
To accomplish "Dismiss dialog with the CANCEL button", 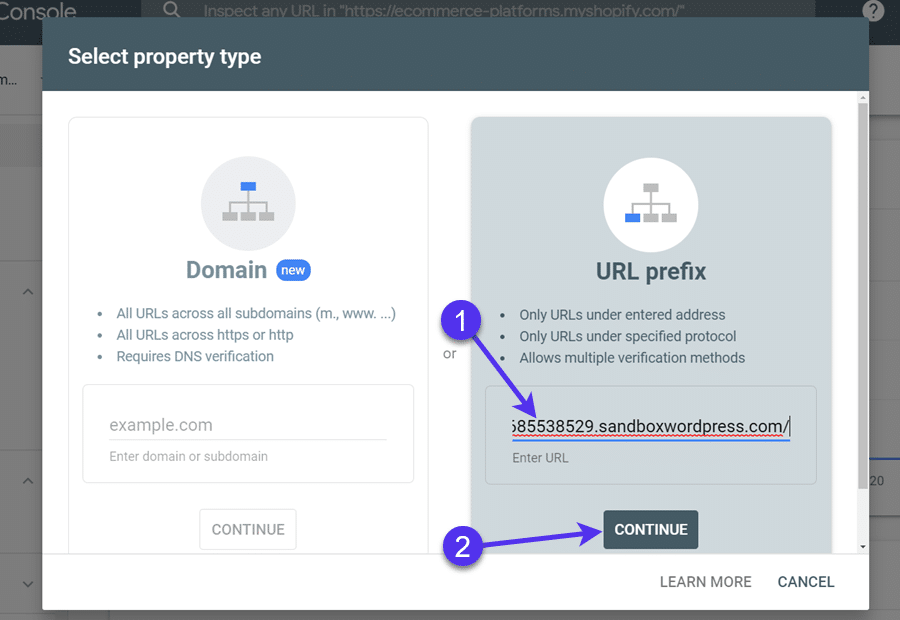I will pos(805,582).
